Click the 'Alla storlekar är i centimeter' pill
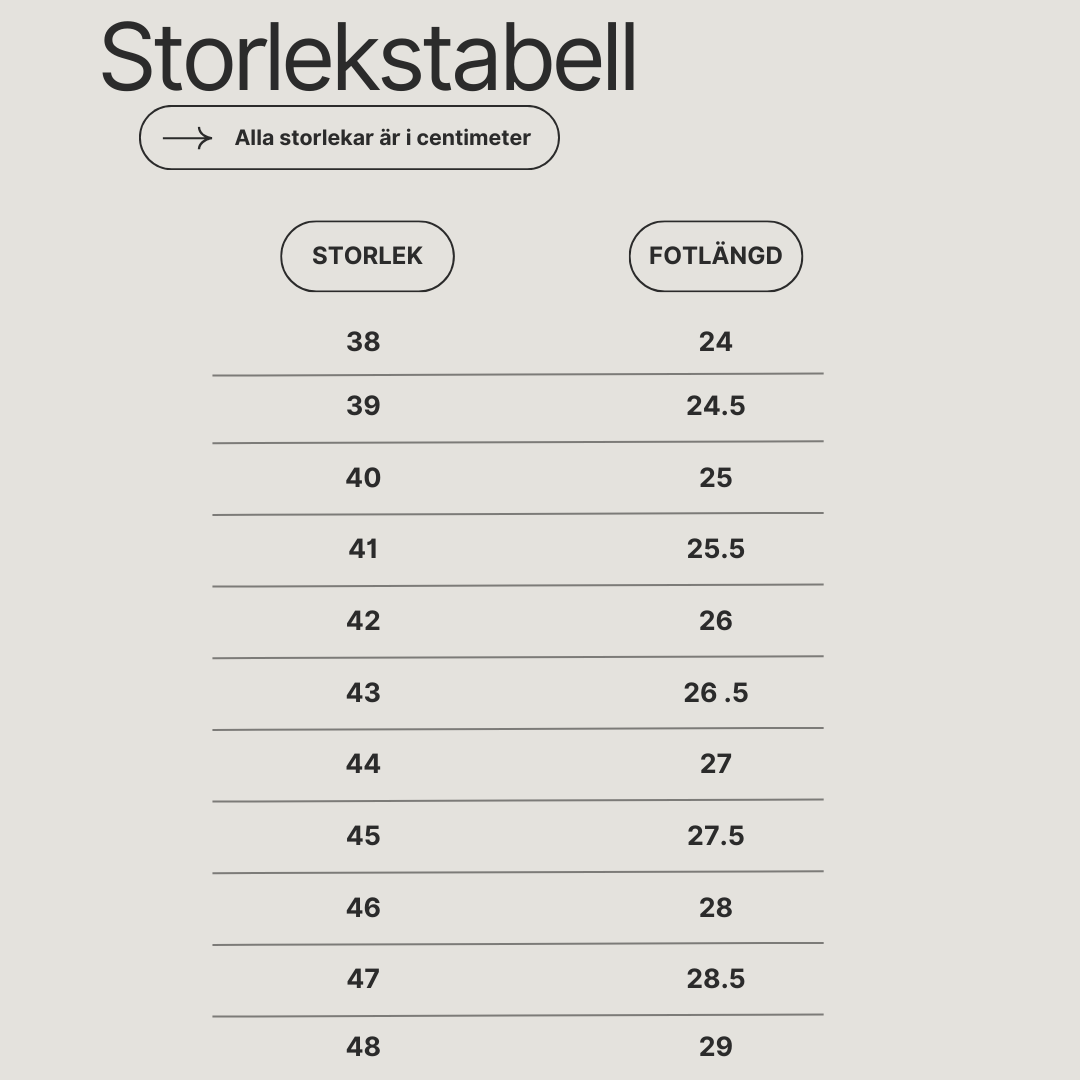1080x1080 pixels. click(349, 138)
